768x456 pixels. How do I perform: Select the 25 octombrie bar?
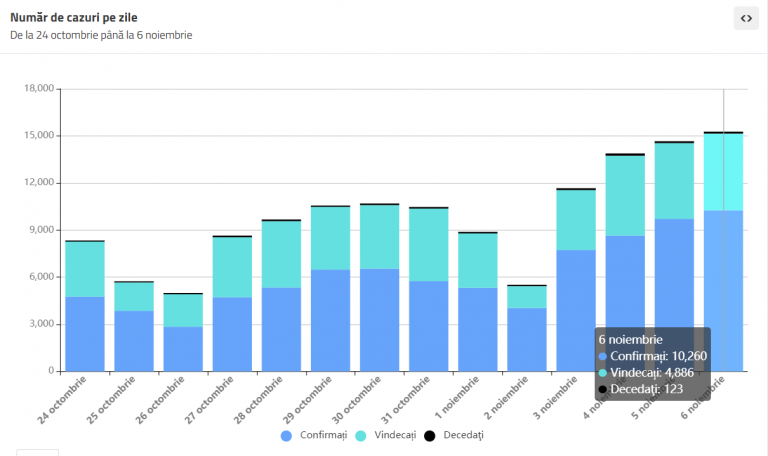tap(134, 326)
